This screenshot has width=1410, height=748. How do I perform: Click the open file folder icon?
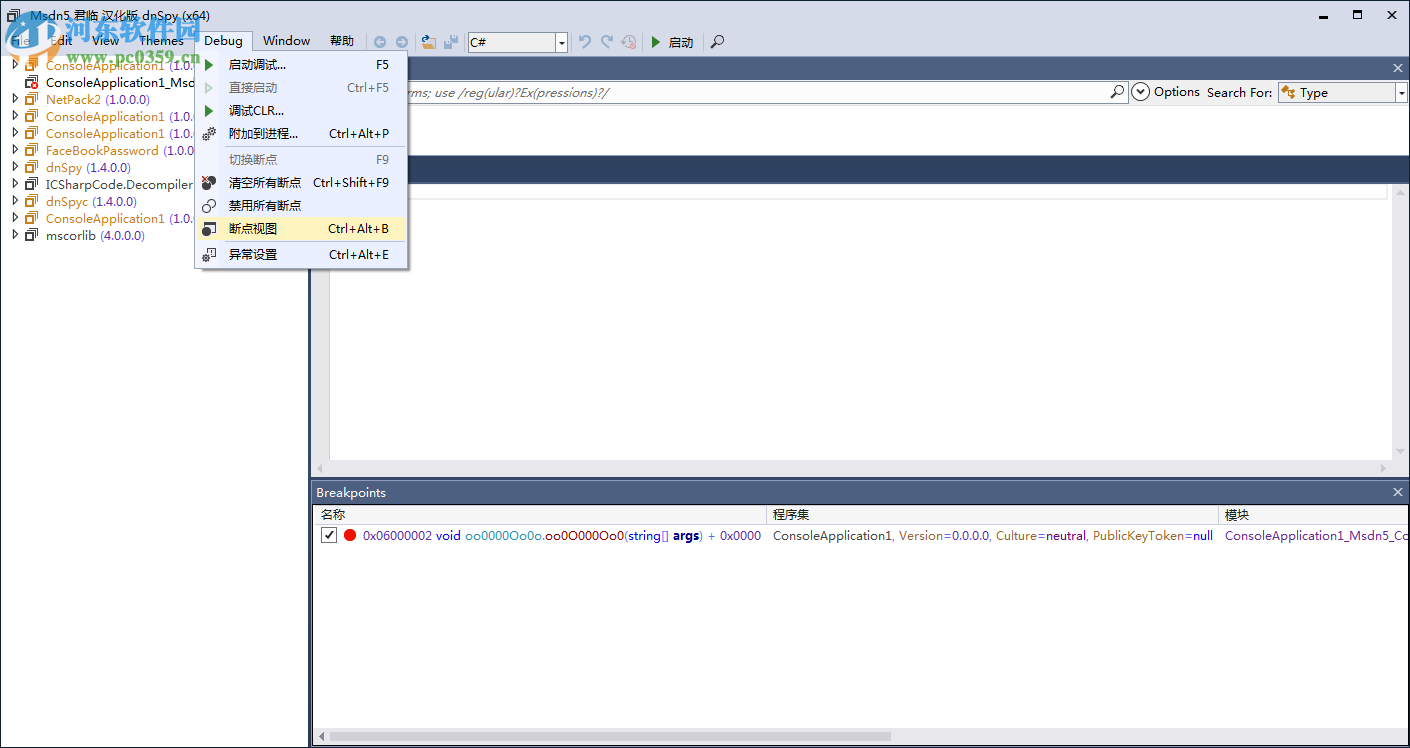tap(429, 42)
